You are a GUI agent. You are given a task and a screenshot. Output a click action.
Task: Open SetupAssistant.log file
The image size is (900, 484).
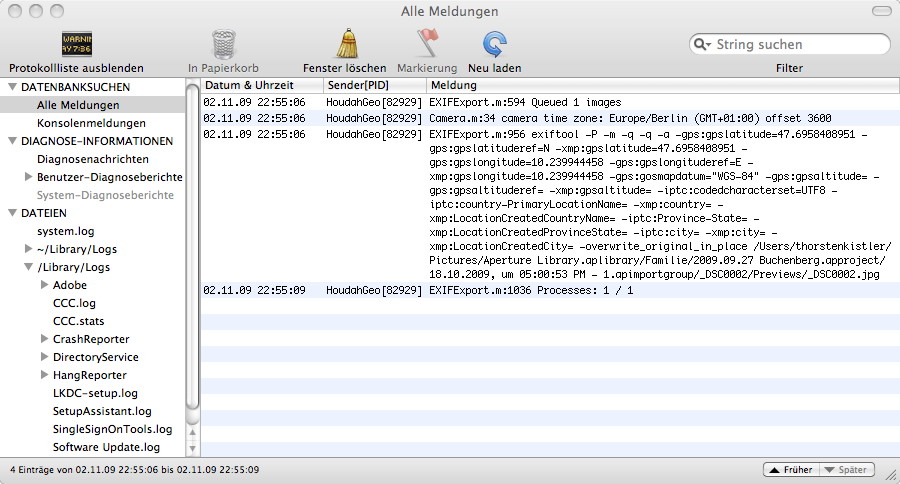[x=102, y=411]
